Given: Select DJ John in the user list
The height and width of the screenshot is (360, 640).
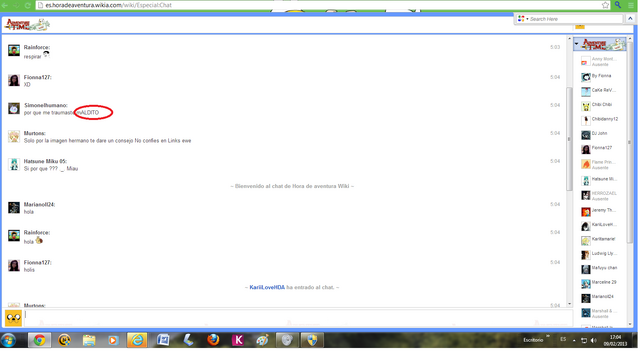Looking at the screenshot, I should [x=600, y=134].
